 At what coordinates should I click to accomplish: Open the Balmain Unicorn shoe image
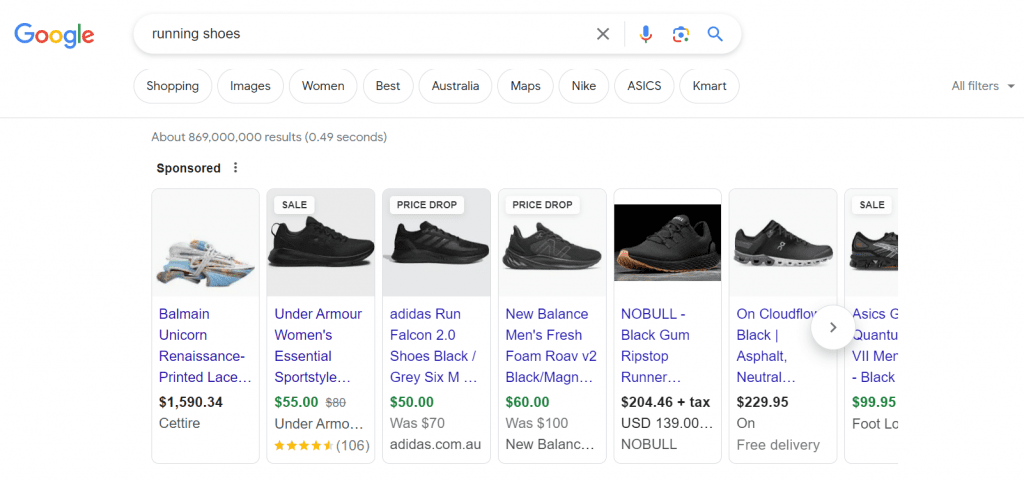205,243
